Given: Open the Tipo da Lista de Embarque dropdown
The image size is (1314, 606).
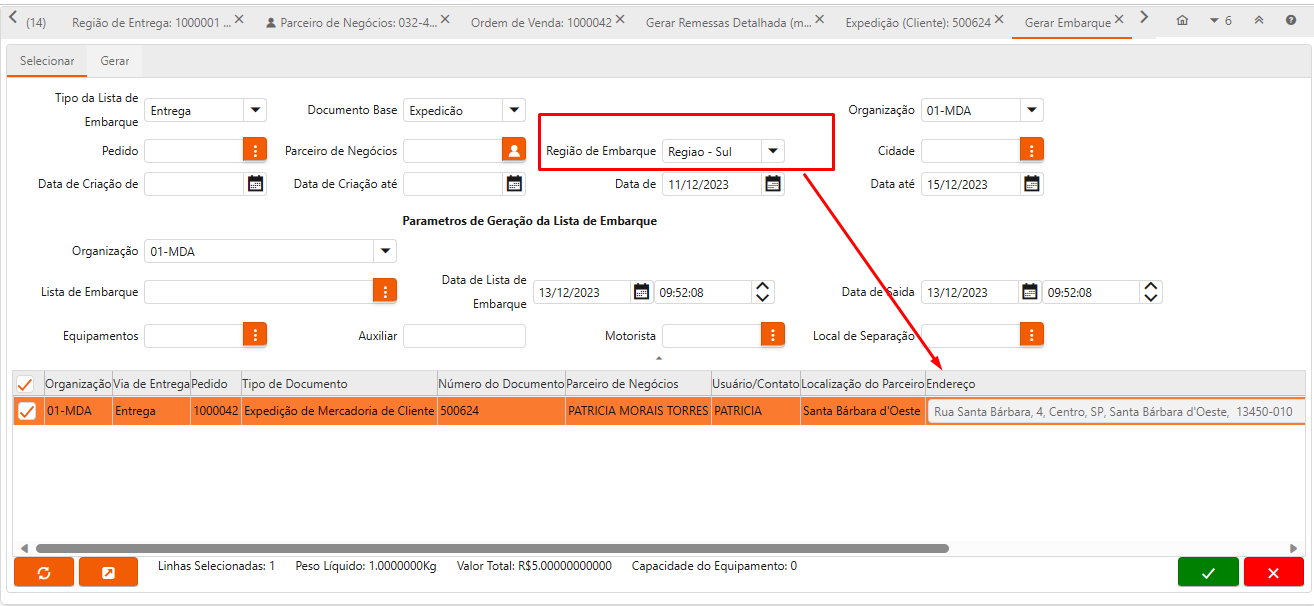Looking at the screenshot, I should (x=255, y=110).
